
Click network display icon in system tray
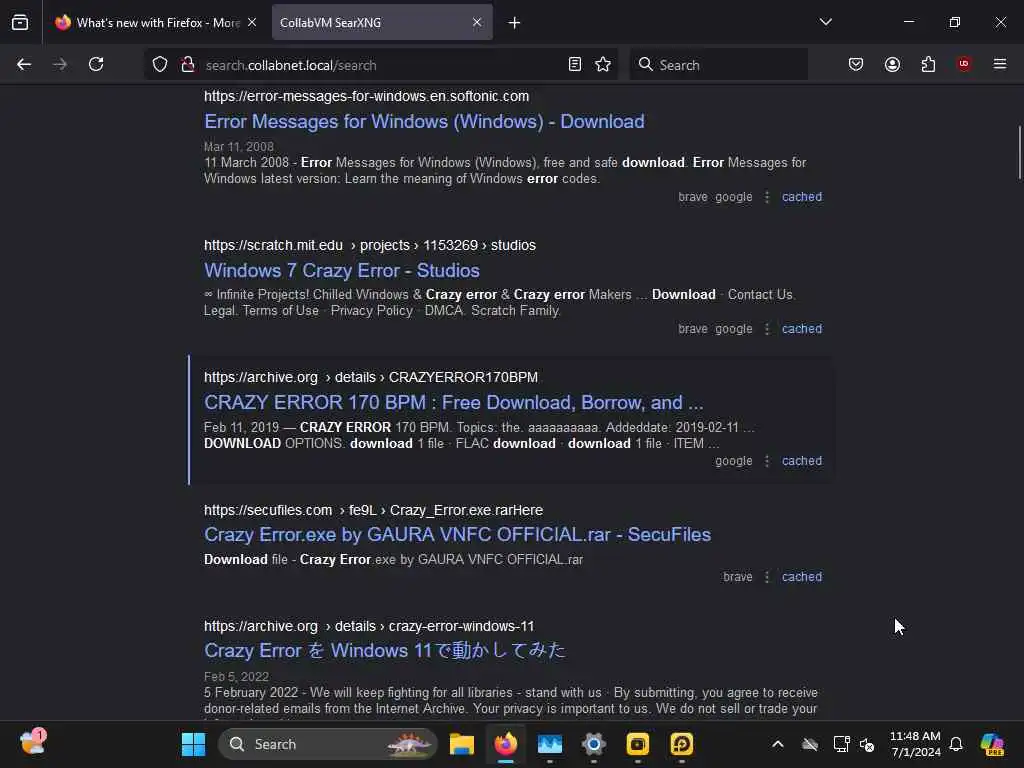(x=841, y=744)
